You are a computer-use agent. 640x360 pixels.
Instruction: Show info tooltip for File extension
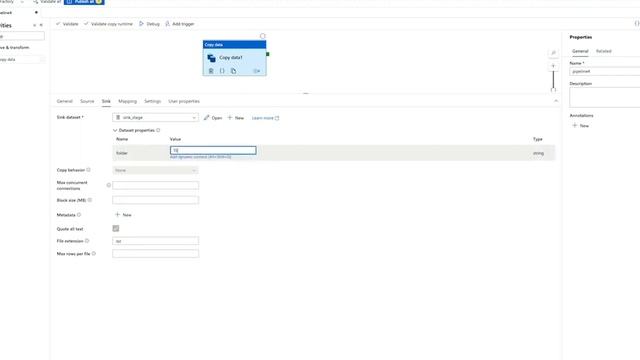click(87, 241)
